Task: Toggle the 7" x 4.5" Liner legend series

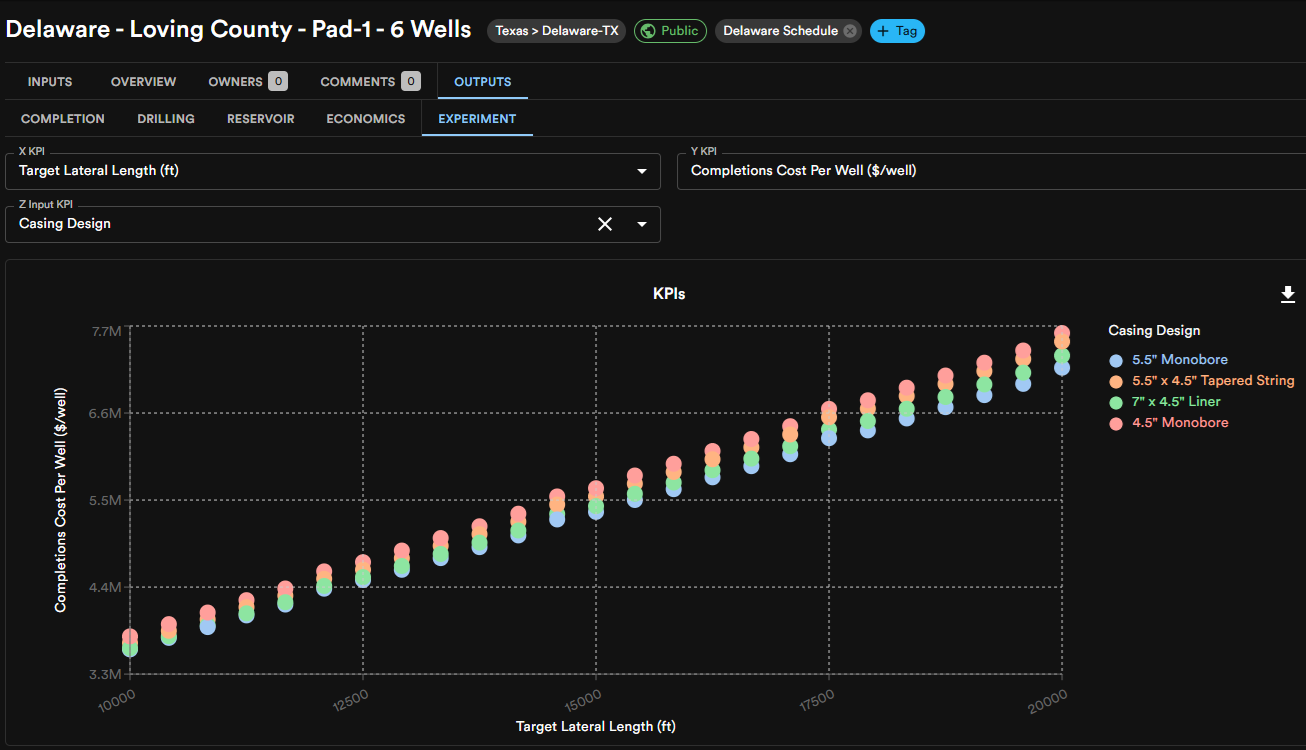Action: 1164,402
